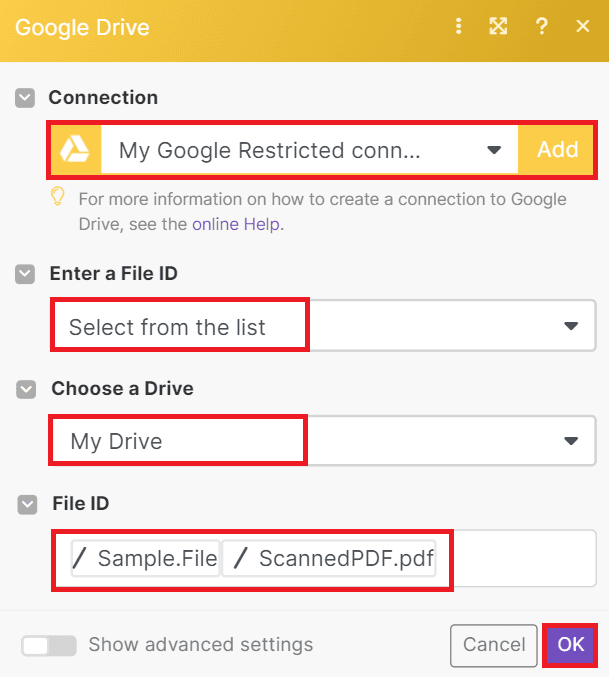This screenshot has height=677, width=609.
Task: Click the lightbulb hint icon
Action: pos(58,198)
